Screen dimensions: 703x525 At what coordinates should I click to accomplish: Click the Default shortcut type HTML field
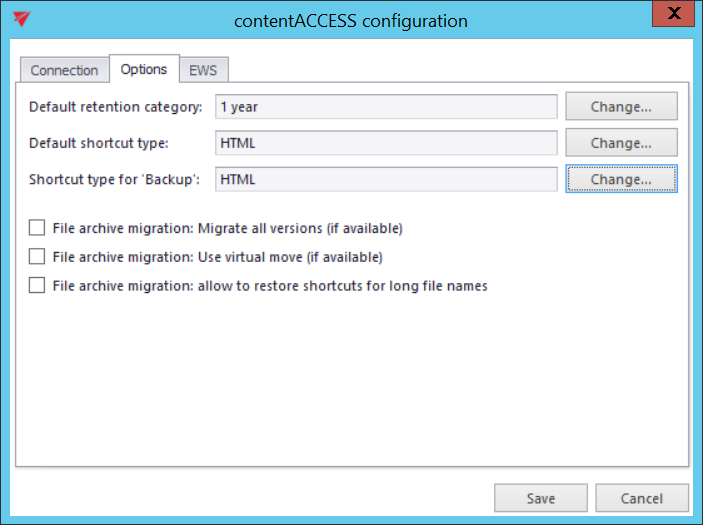(x=386, y=143)
